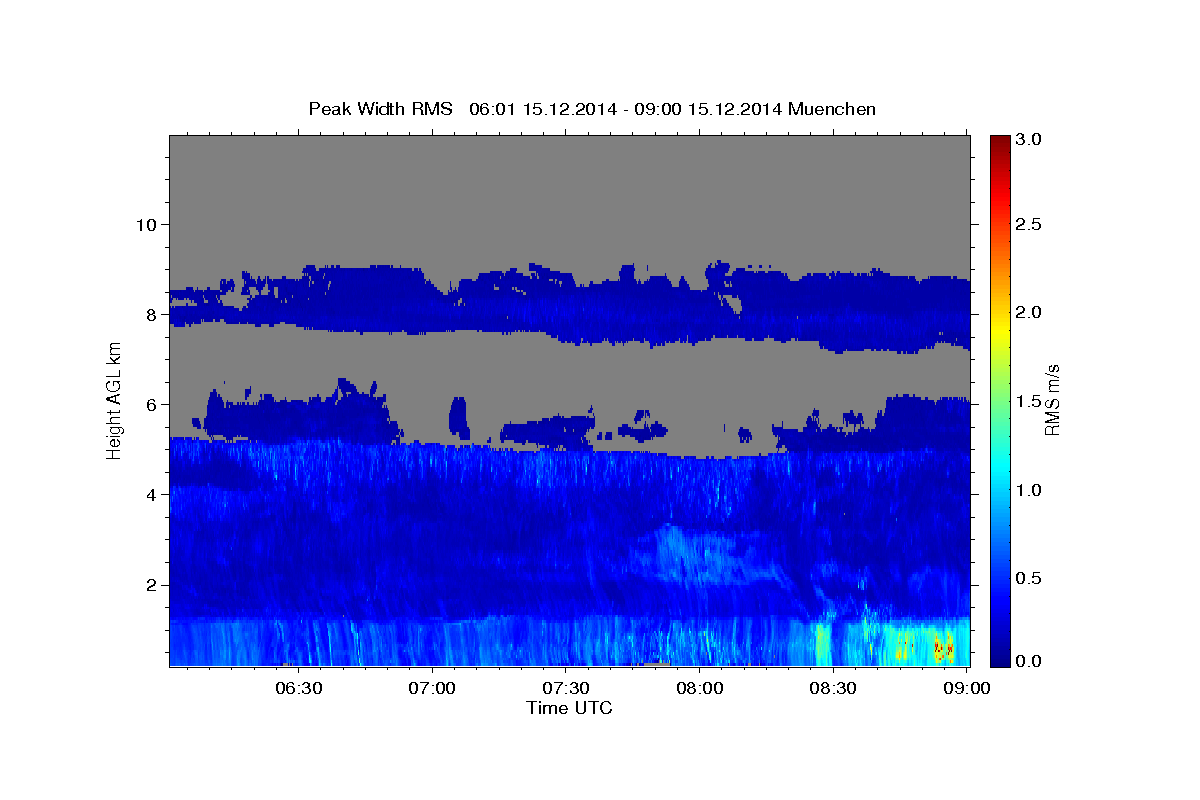Click the plot title 'Peak Width RMS'
The image size is (1200, 800).
[x=380, y=108]
